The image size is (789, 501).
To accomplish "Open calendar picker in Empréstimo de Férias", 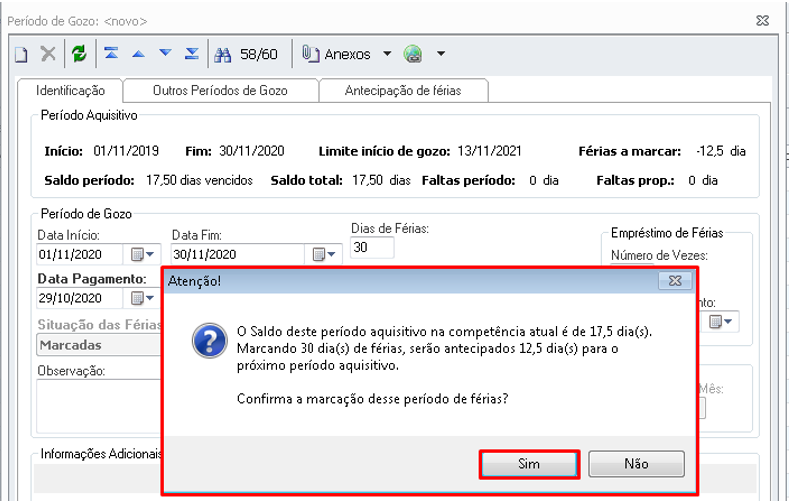I will click(x=720, y=321).
